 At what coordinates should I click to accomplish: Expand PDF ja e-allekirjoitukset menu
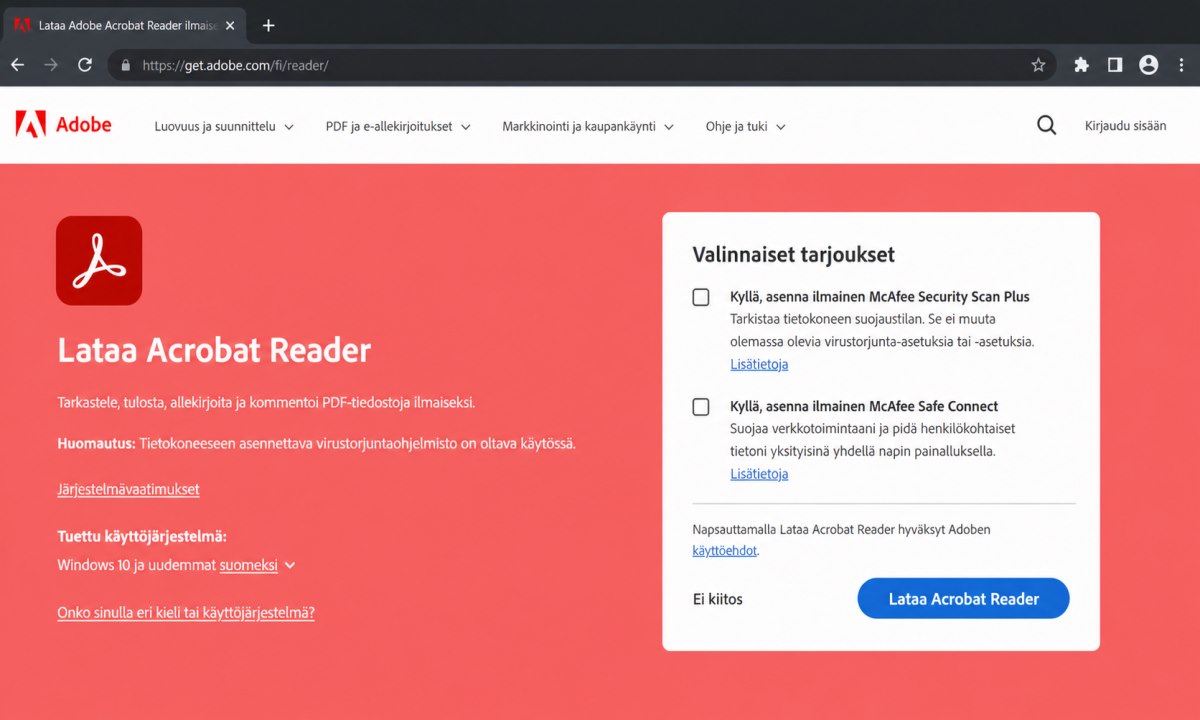[398, 127]
